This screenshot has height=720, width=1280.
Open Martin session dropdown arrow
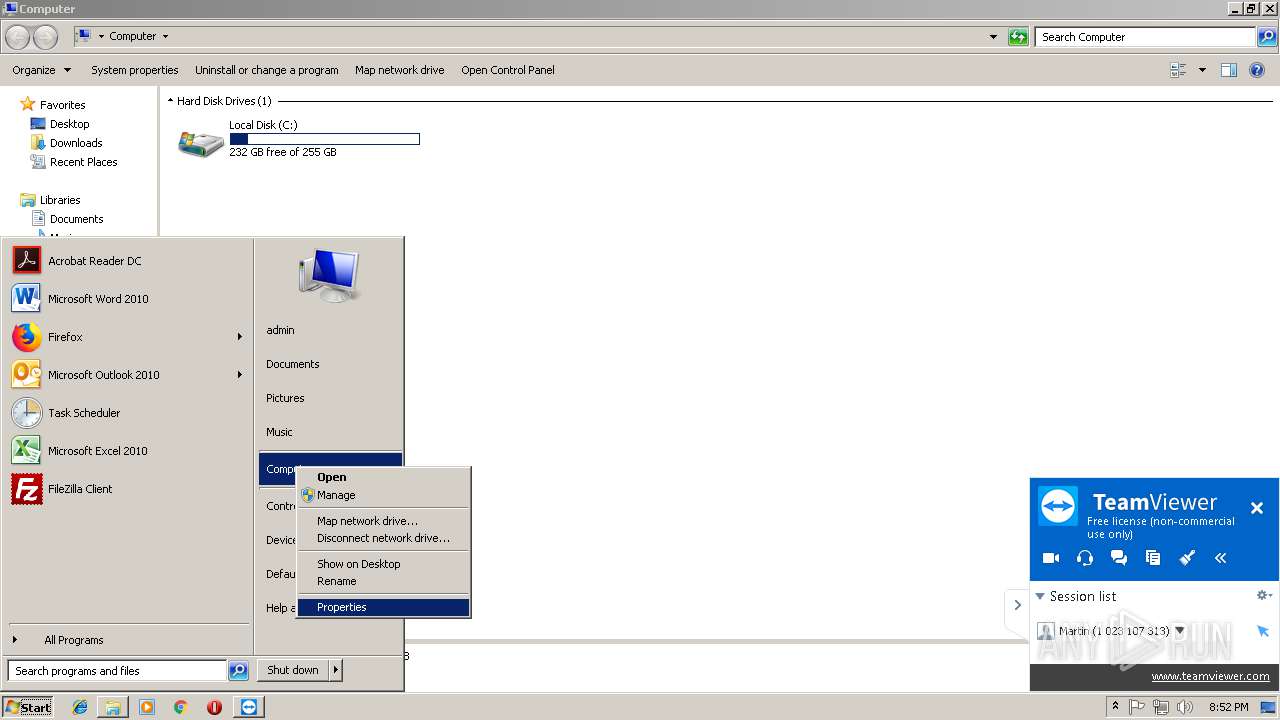(x=1179, y=631)
